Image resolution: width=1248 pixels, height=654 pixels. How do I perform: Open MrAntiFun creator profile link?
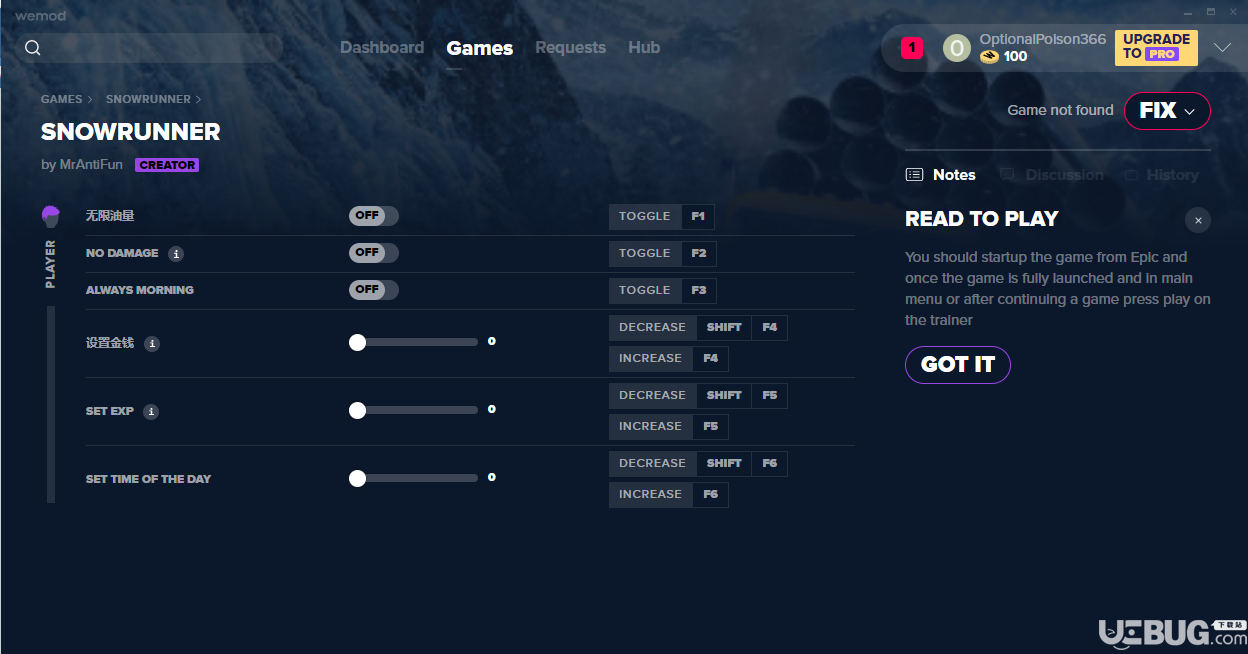coord(91,165)
